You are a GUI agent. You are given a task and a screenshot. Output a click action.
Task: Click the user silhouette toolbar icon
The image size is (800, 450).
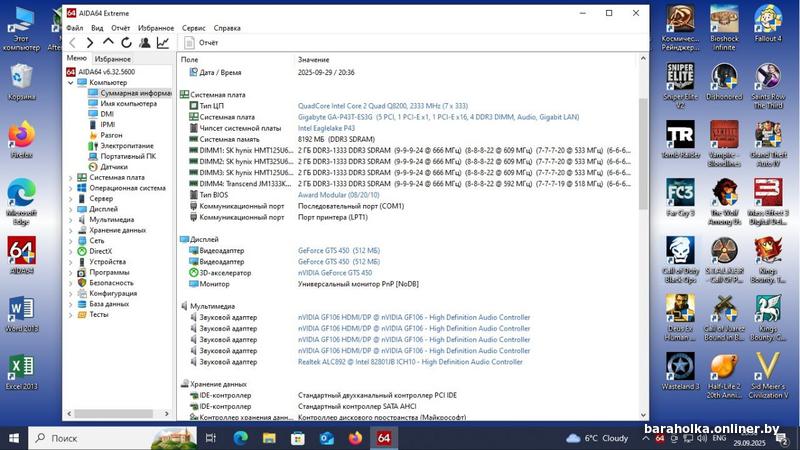coord(145,43)
